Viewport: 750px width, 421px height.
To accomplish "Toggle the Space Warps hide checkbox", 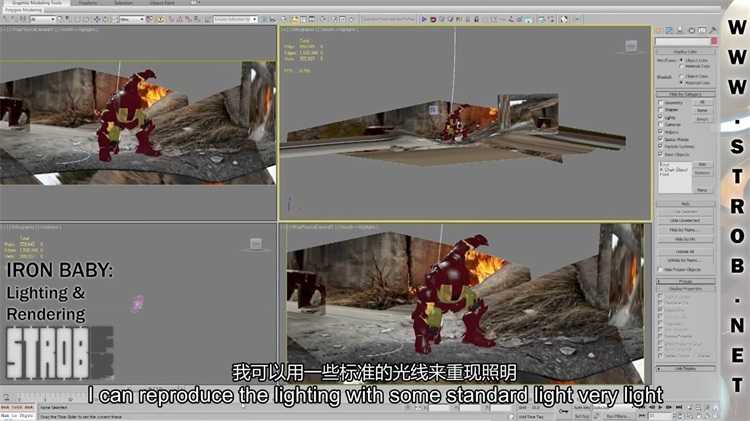I will [661, 139].
